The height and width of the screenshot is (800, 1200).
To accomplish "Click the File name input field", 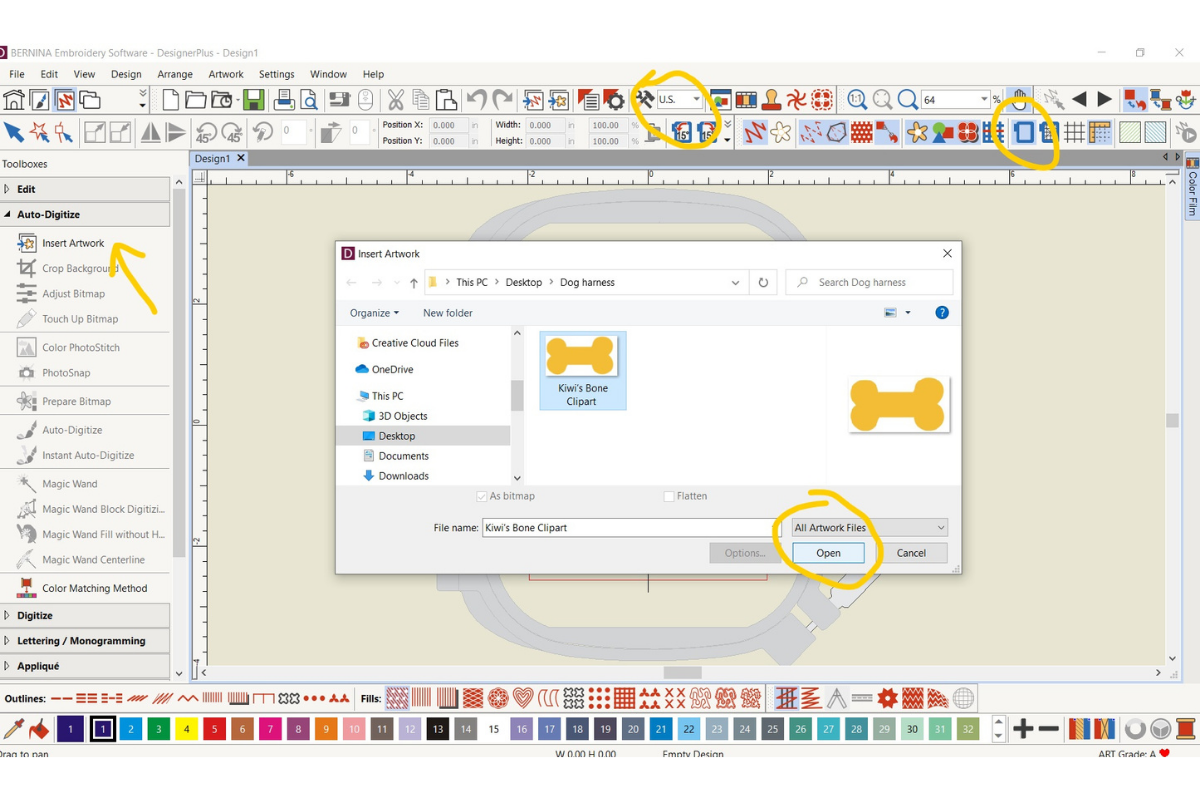I will click(630, 528).
